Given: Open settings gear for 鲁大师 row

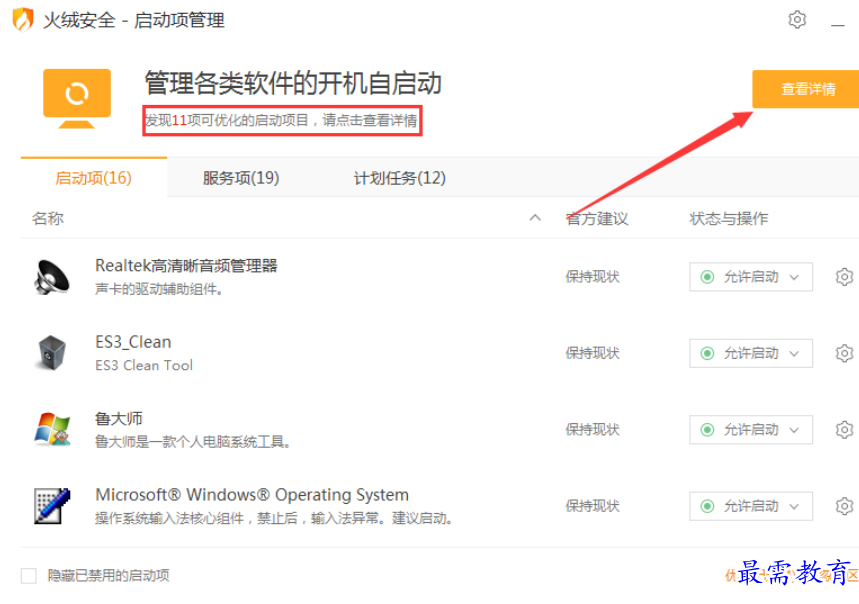Looking at the screenshot, I should pyautogui.click(x=844, y=429).
